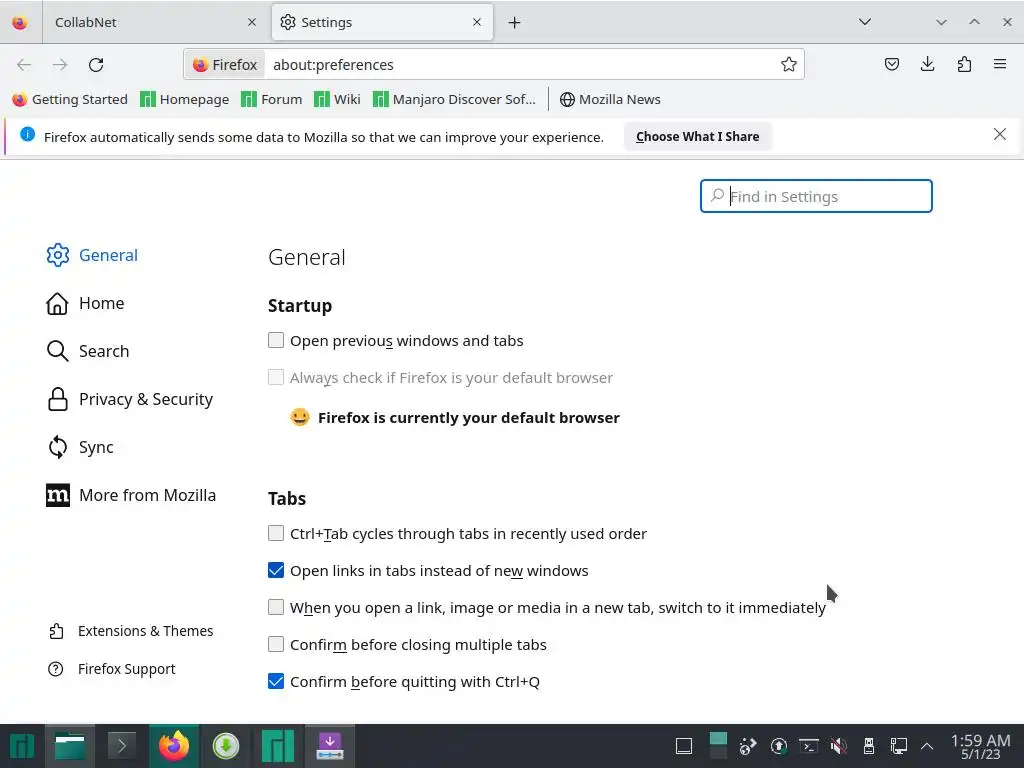The height and width of the screenshot is (768, 1024).
Task: Click the forward navigation arrow
Action: (x=60, y=65)
